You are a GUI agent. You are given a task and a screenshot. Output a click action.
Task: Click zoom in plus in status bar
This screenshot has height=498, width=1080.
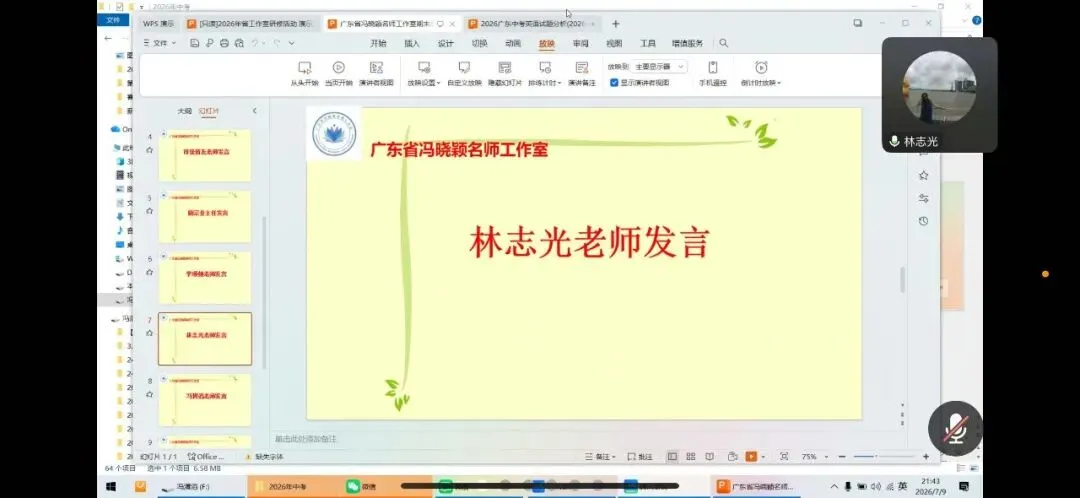click(x=926, y=457)
